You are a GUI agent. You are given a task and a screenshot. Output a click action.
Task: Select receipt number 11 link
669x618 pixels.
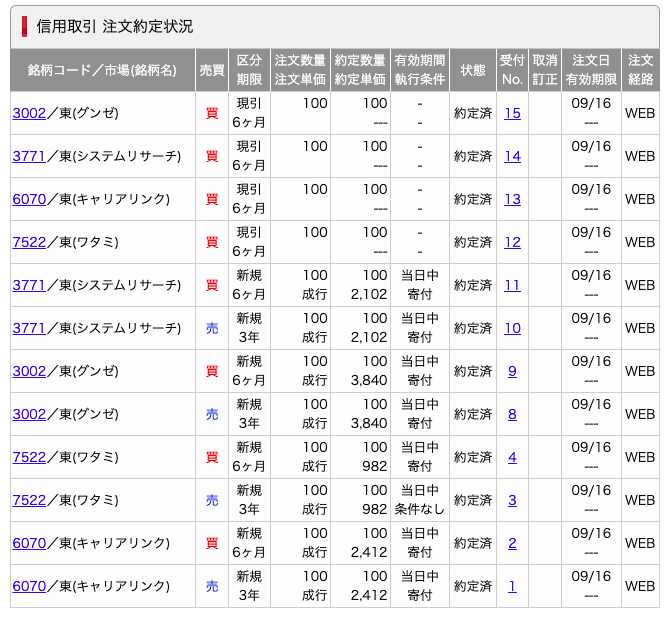coord(512,285)
